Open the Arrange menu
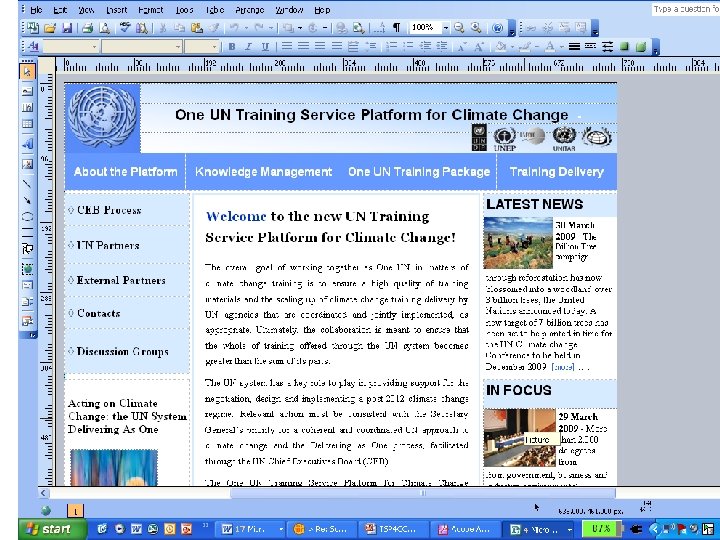 (x=249, y=10)
